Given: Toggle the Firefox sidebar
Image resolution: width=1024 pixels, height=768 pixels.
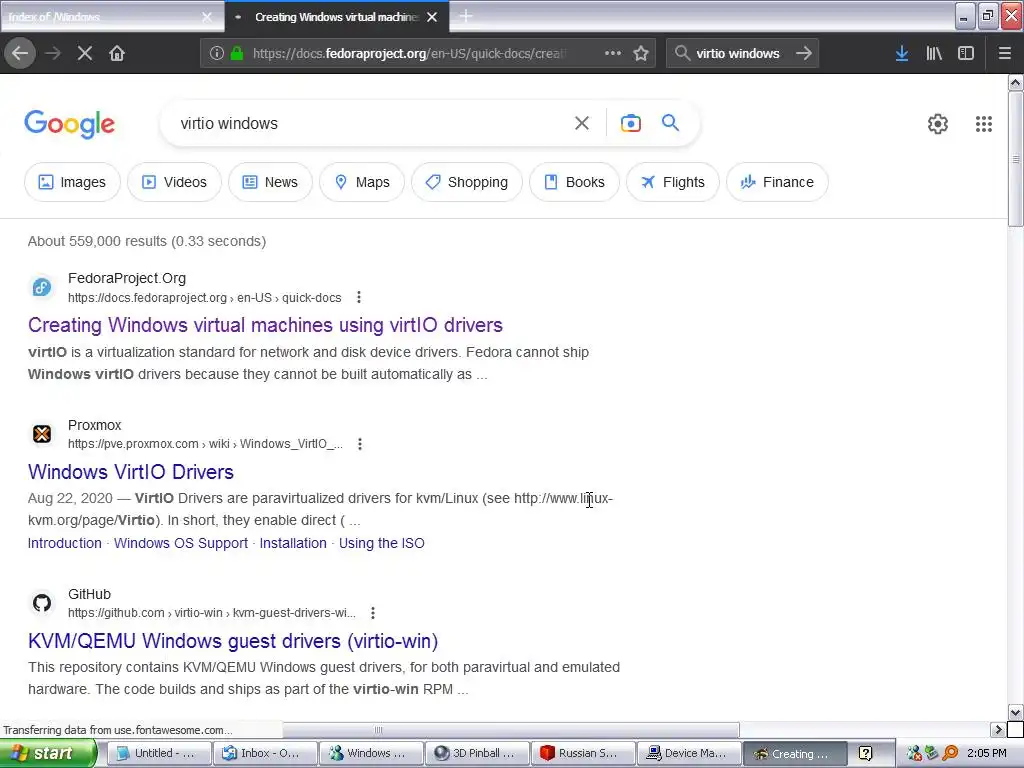Looking at the screenshot, I should point(966,53).
